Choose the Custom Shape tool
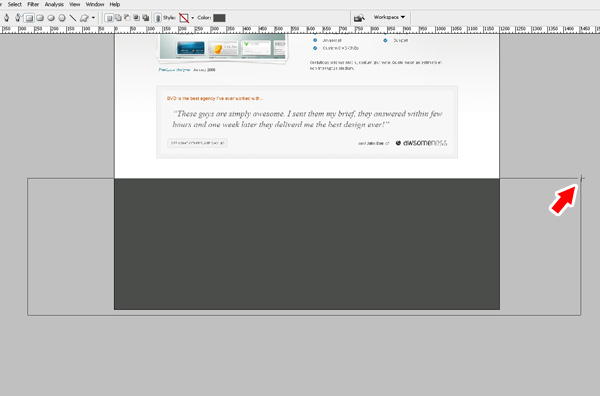 pos(84,18)
